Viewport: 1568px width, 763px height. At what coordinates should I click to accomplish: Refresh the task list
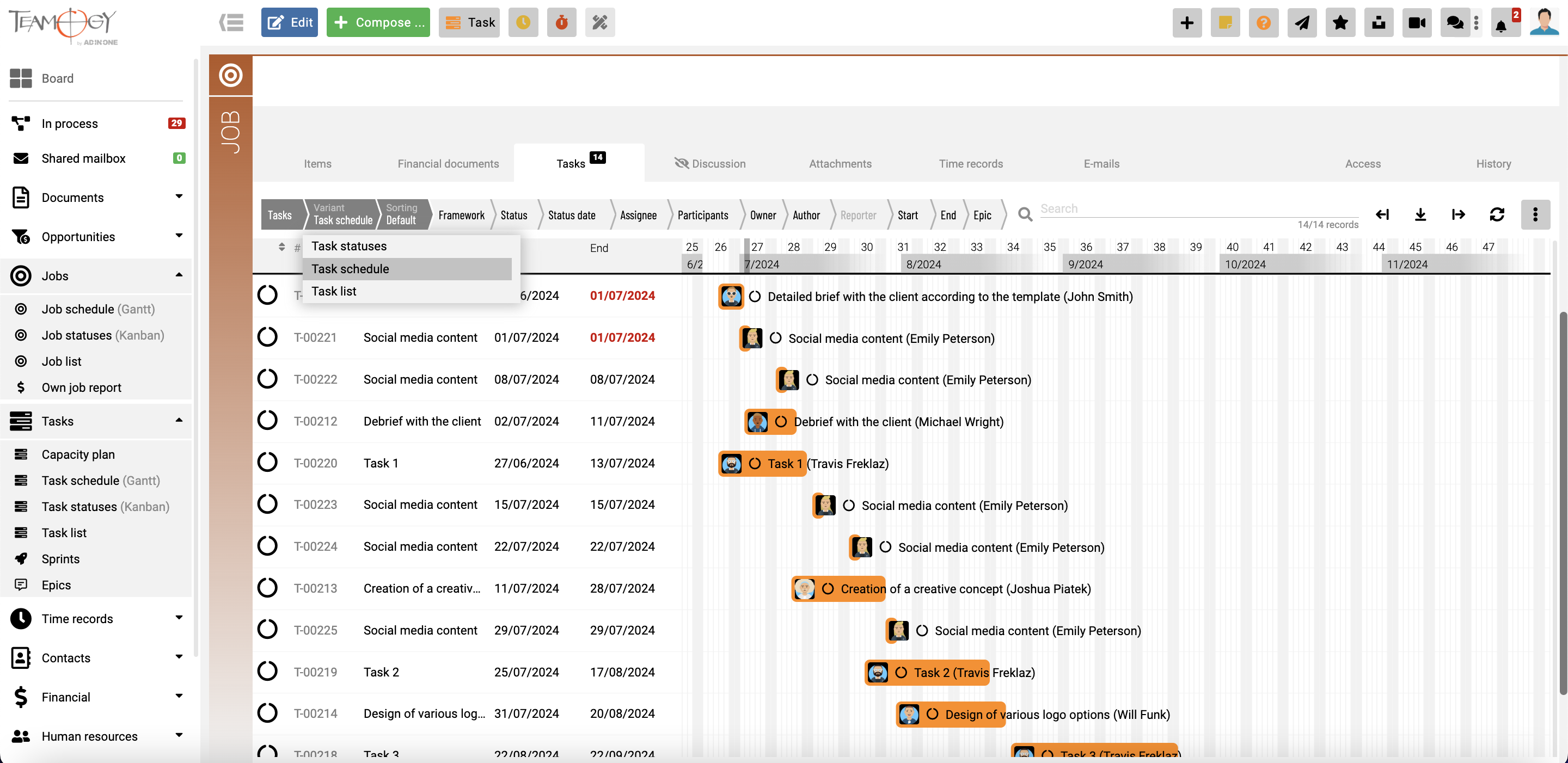[1497, 214]
